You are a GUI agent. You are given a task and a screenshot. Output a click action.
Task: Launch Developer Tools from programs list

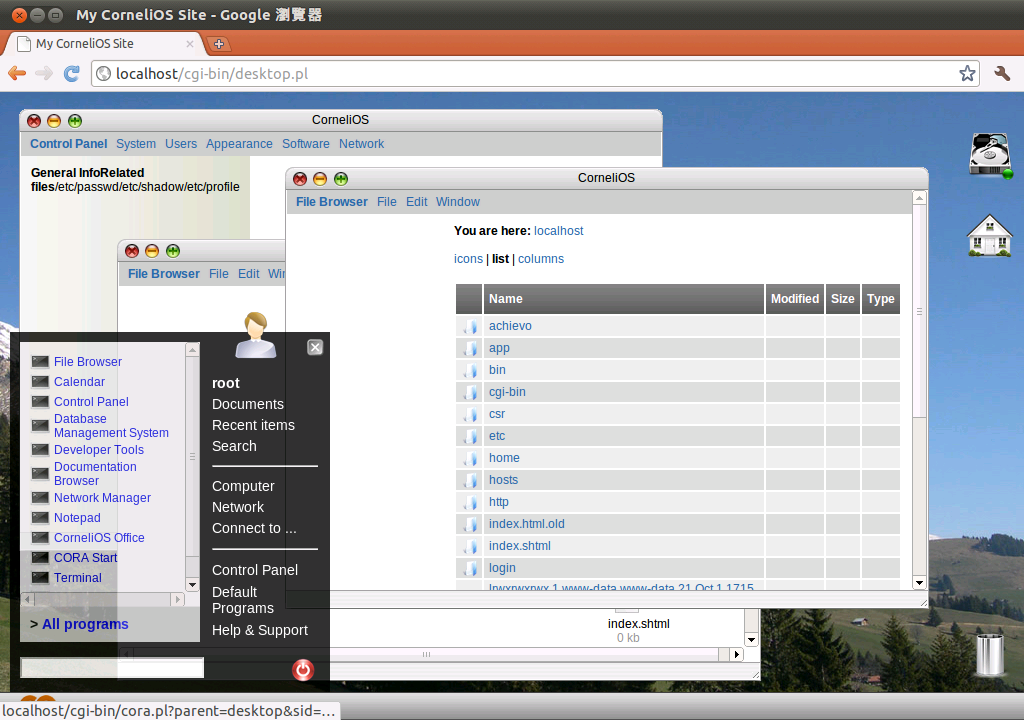point(99,450)
